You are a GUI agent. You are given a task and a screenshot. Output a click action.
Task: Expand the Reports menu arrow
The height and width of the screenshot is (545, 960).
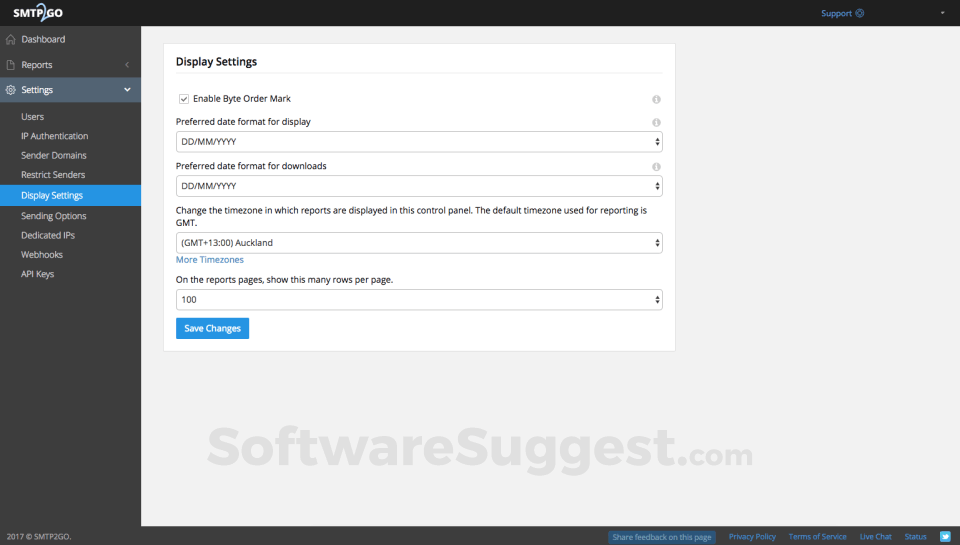point(127,65)
